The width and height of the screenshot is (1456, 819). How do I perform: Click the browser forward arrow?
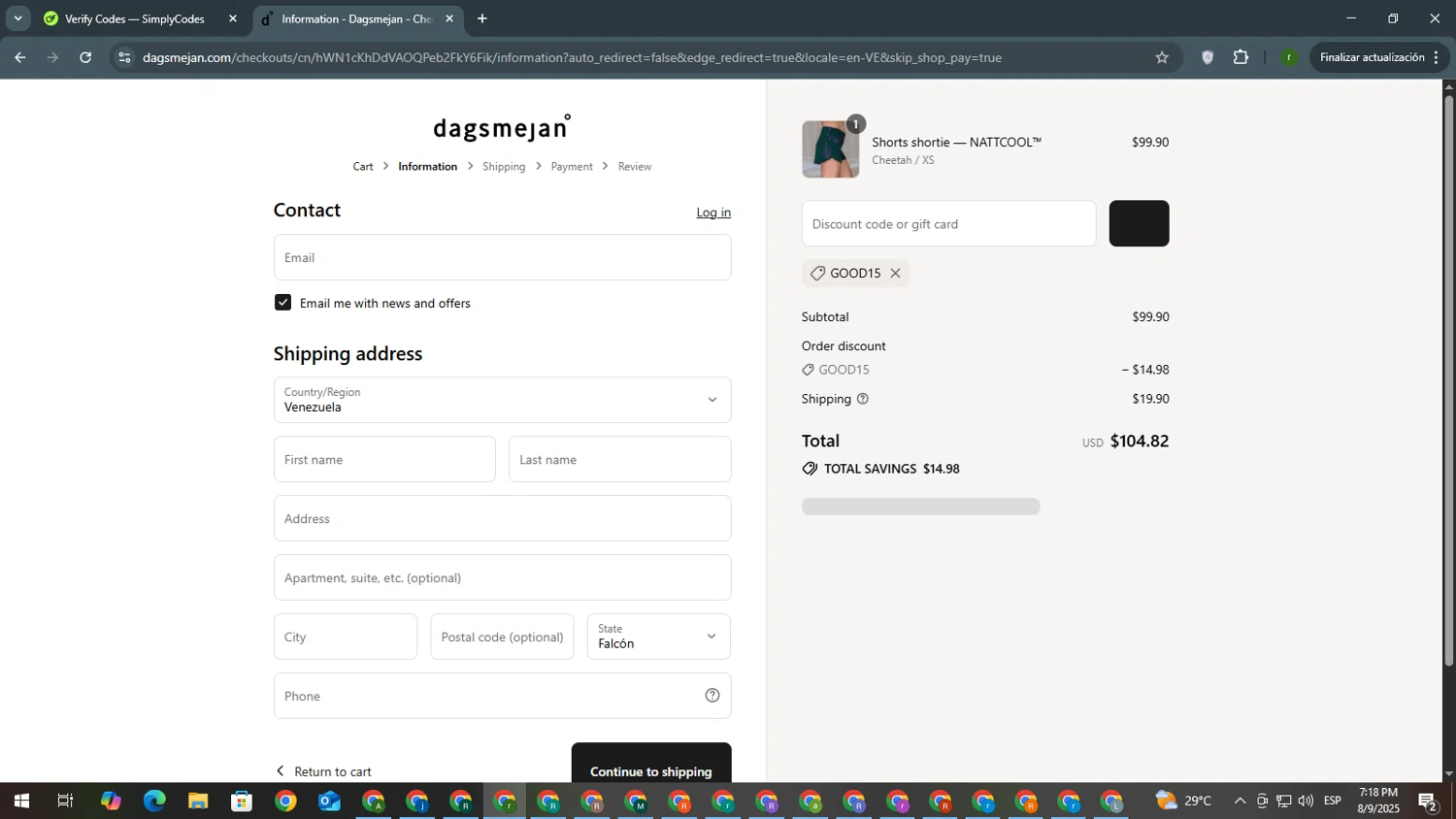[52, 57]
